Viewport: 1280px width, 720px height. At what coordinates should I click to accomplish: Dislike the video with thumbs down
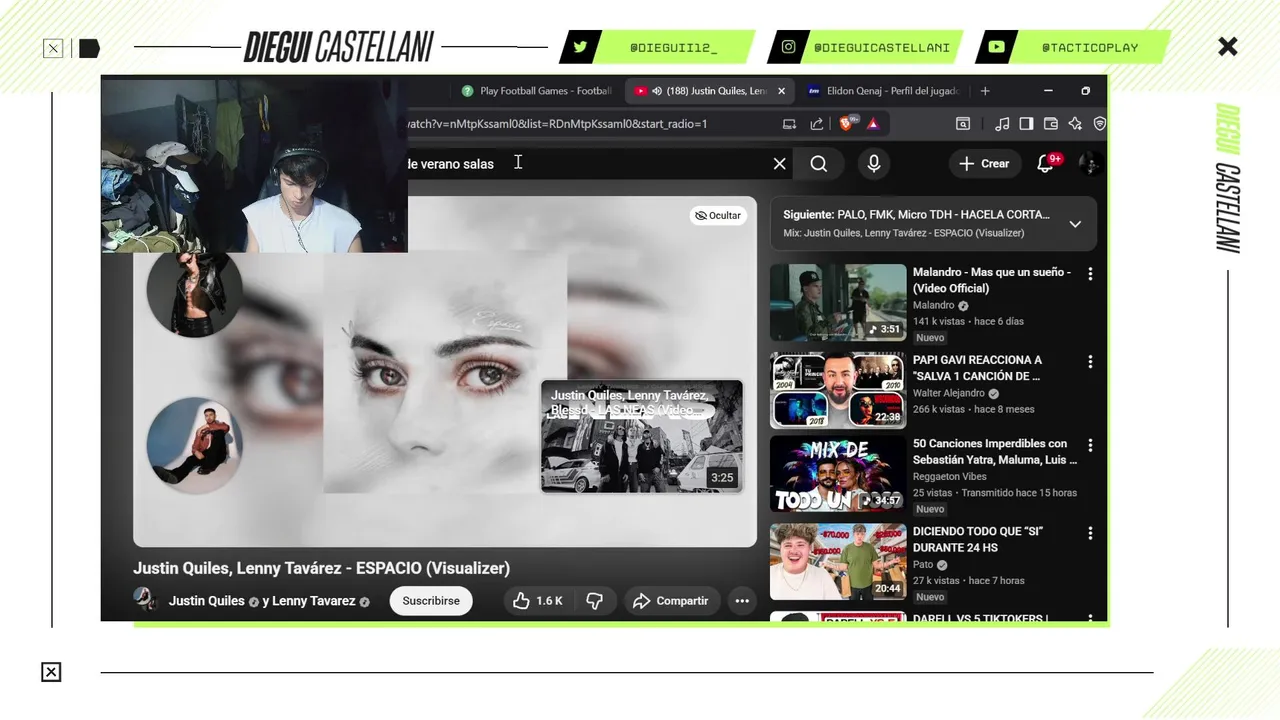pyautogui.click(x=594, y=601)
